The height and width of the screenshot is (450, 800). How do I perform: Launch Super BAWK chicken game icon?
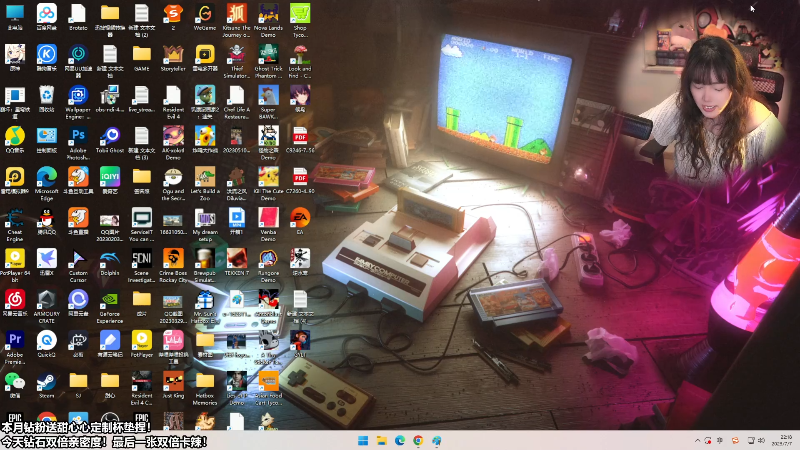[268, 102]
